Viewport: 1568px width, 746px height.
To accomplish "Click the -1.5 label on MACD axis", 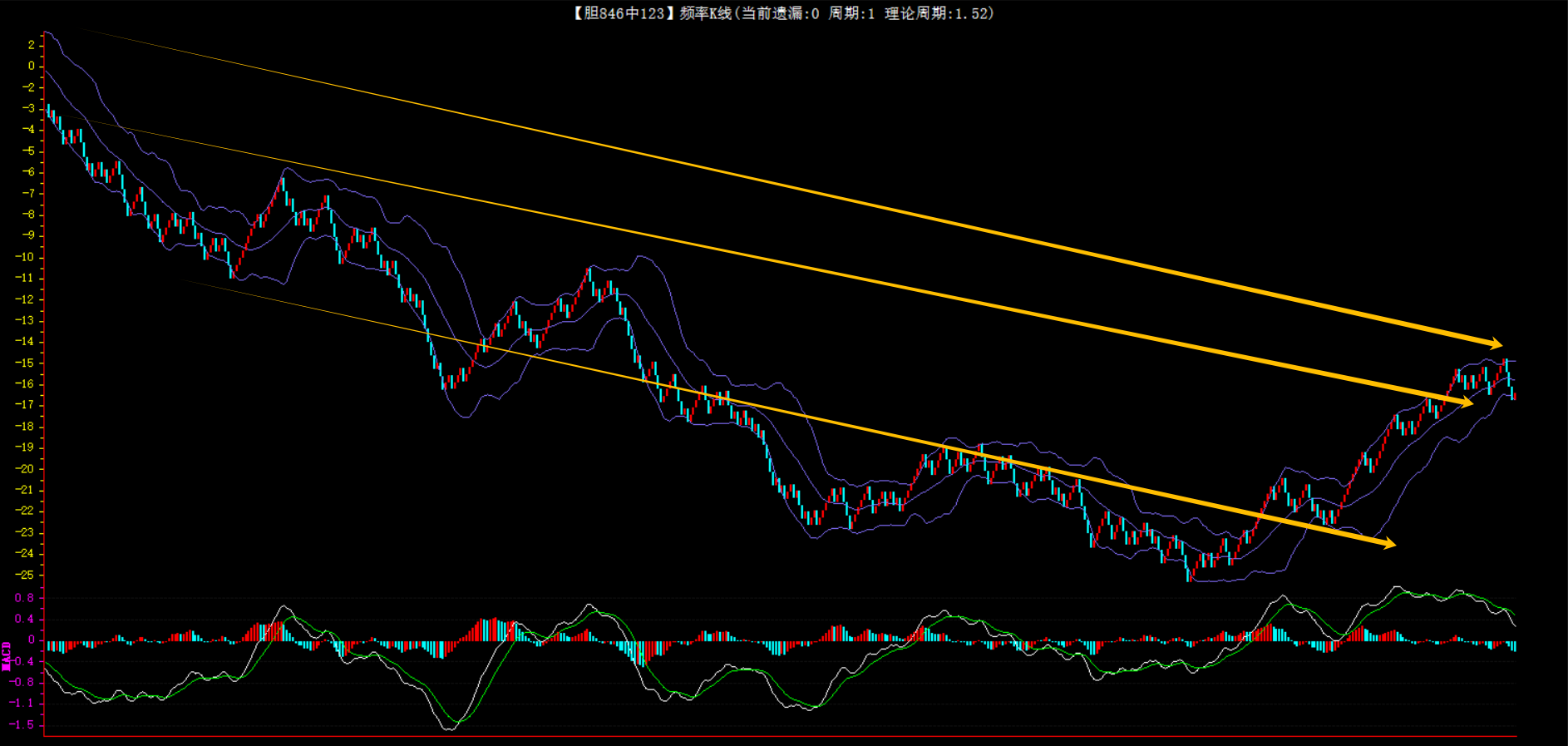I will (23, 724).
